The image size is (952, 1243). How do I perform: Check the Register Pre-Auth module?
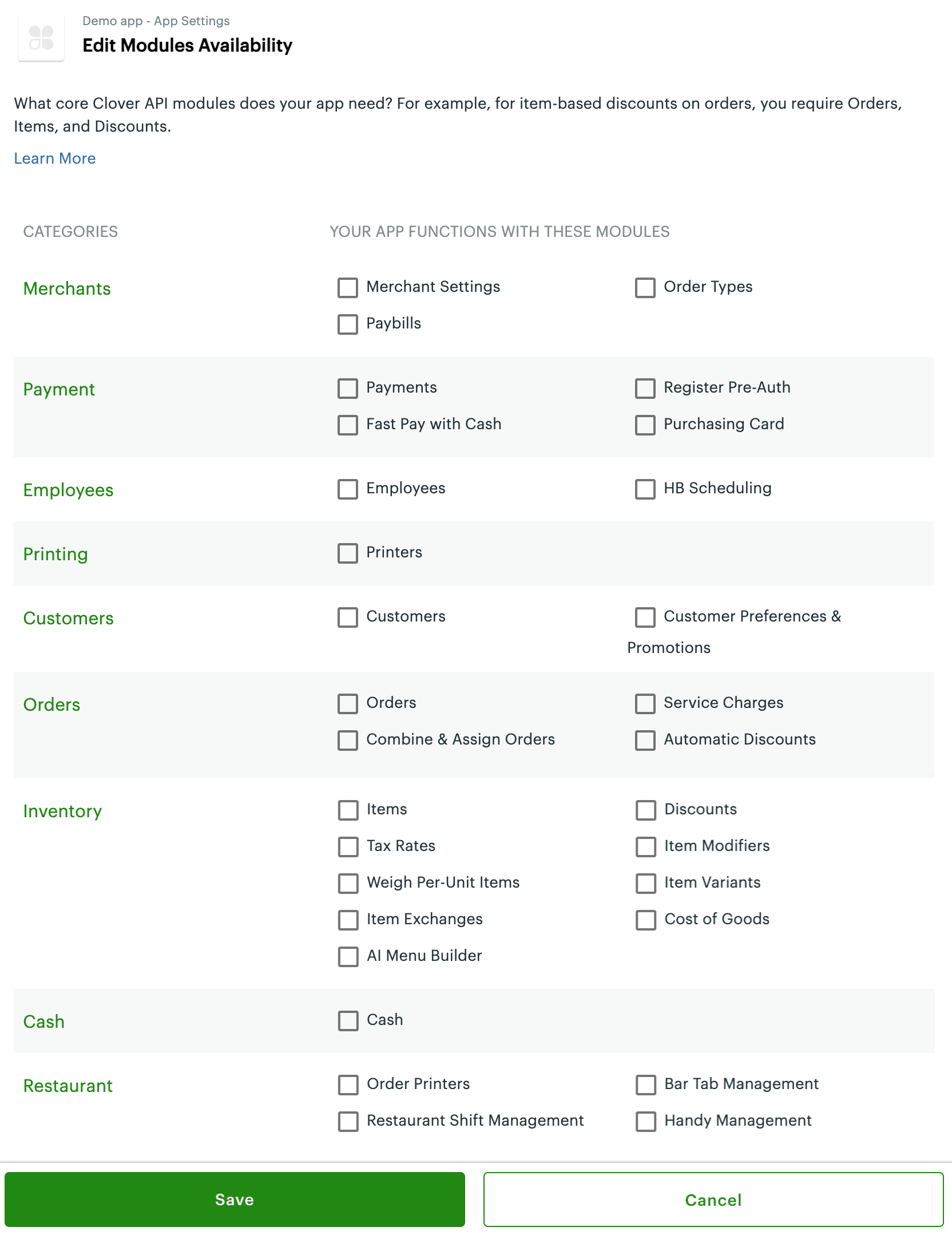pos(645,389)
